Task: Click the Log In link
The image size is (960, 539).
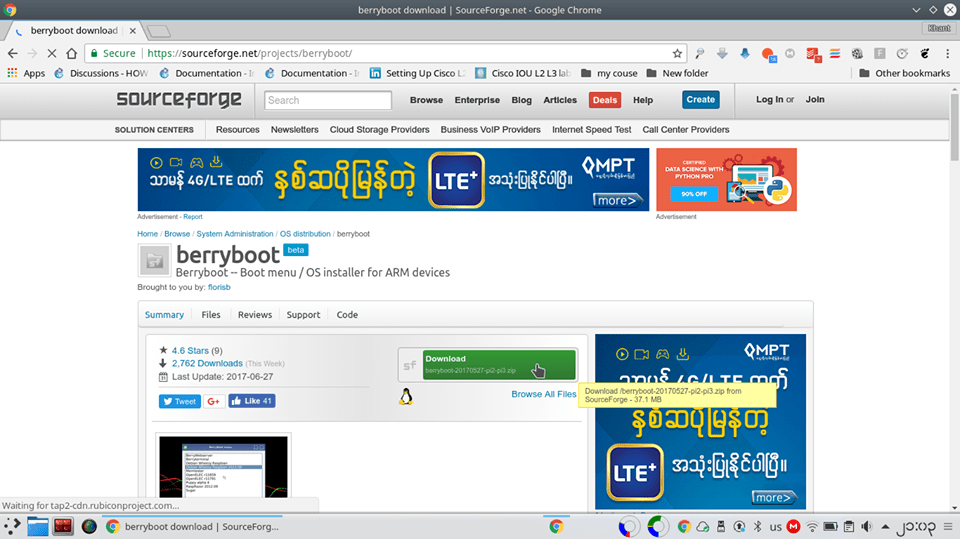Action: click(769, 99)
